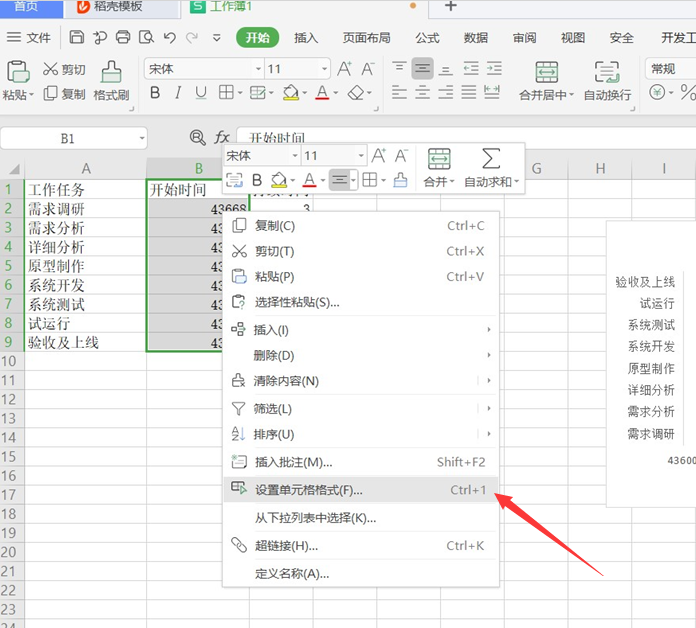Toggle Underline in the ribbon
The width and height of the screenshot is (696, 628).
201,93
